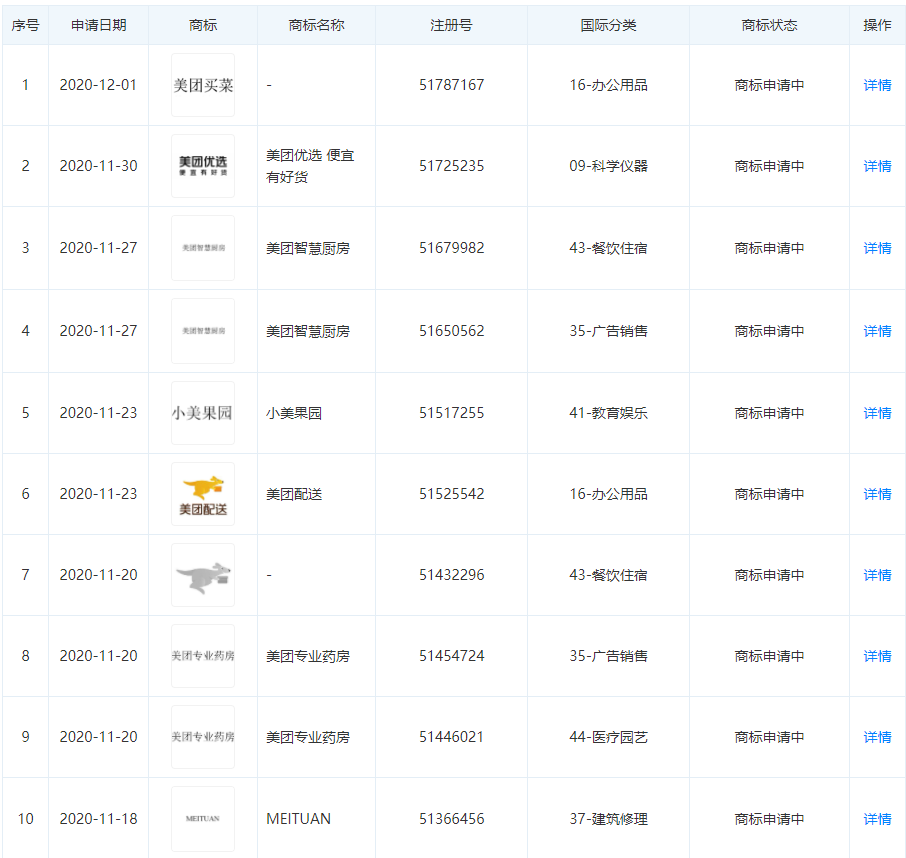The height and width of the screenshot is (858, 906).
Task: Click the gray kangaroo trademark image
Action: point(203,575)
